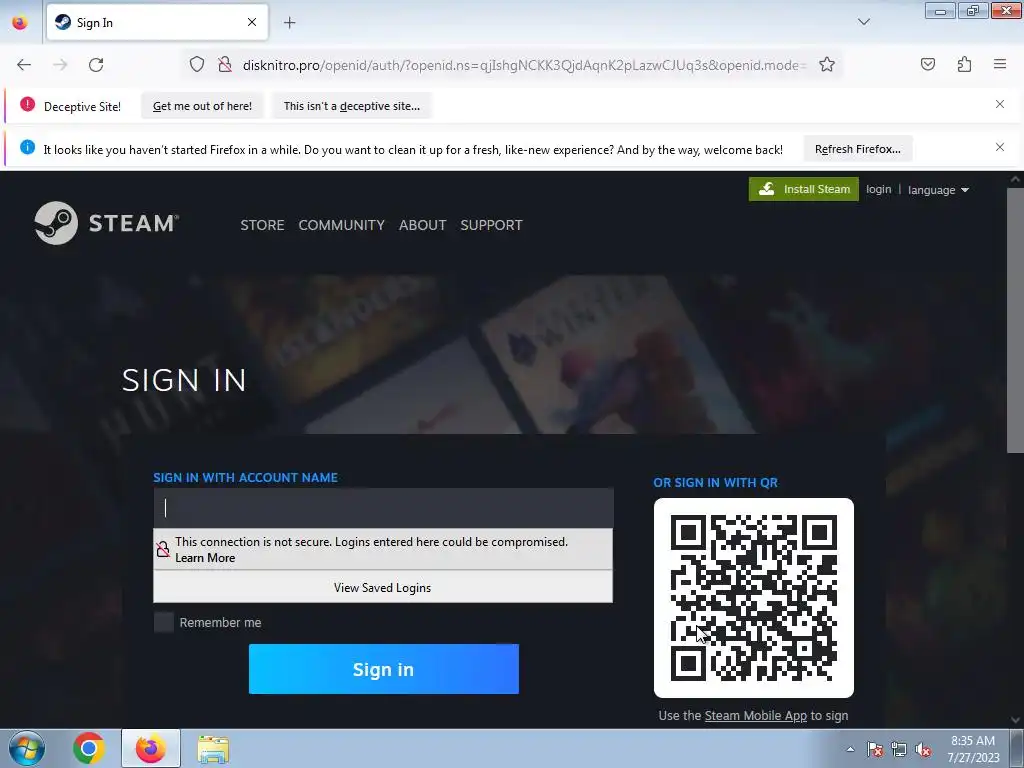Dismiss the Refresh Firefox notification bar
This screenshot has height=768, width=1024.
coord(1000,148)
